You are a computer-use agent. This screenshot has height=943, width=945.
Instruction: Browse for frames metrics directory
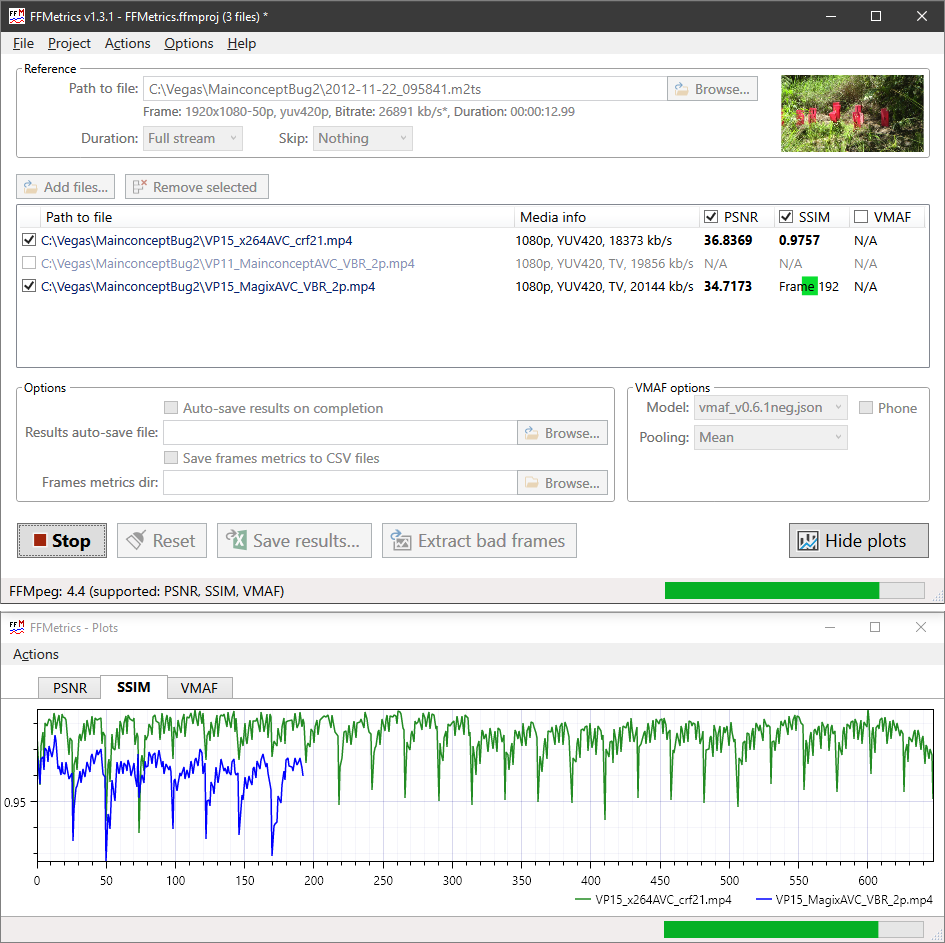562,483
